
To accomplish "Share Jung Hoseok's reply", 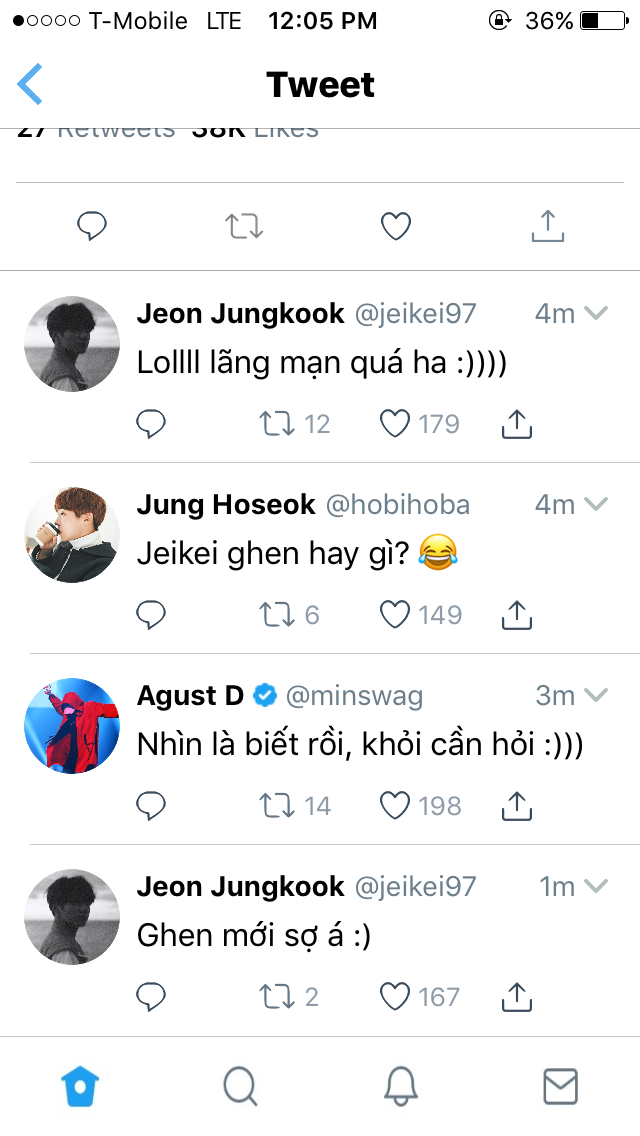I will click(x=515, y=614).
